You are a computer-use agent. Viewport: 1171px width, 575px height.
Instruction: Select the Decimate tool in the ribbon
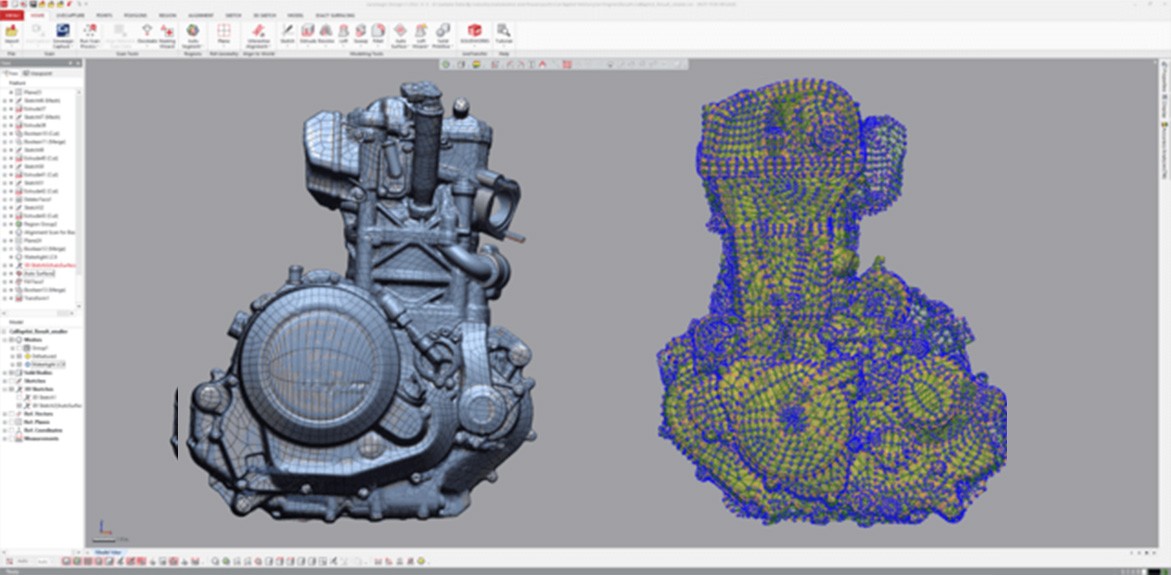click(147, 32)
